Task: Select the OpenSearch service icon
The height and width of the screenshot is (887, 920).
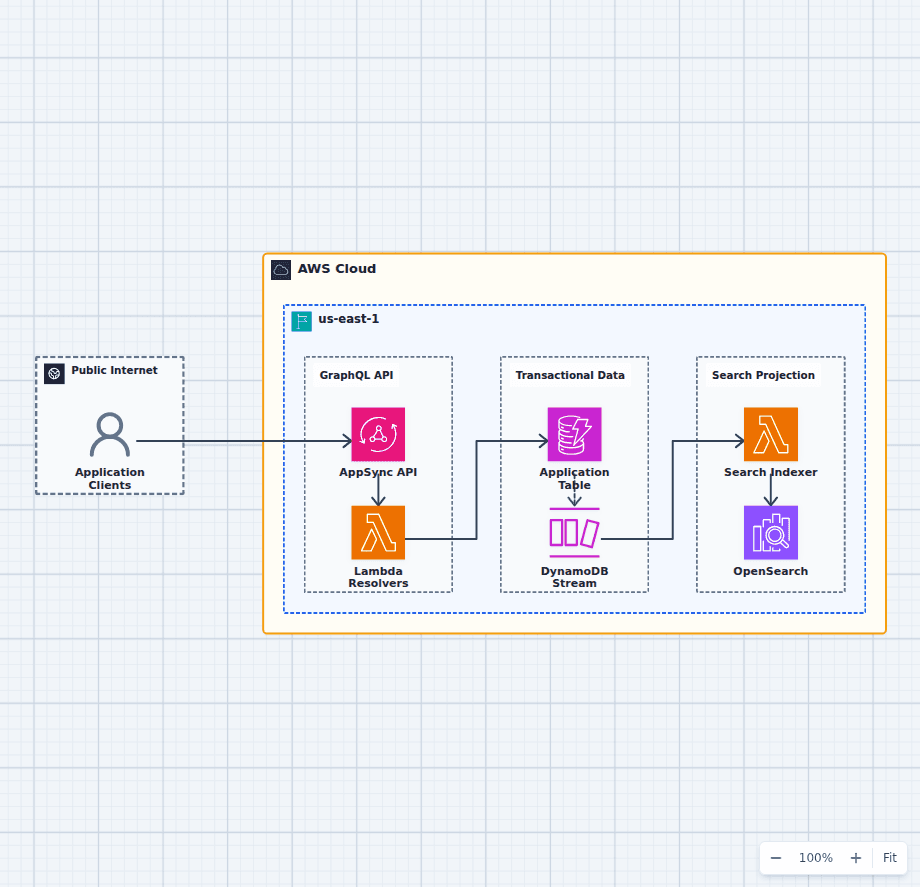Action: click(771, 533)
